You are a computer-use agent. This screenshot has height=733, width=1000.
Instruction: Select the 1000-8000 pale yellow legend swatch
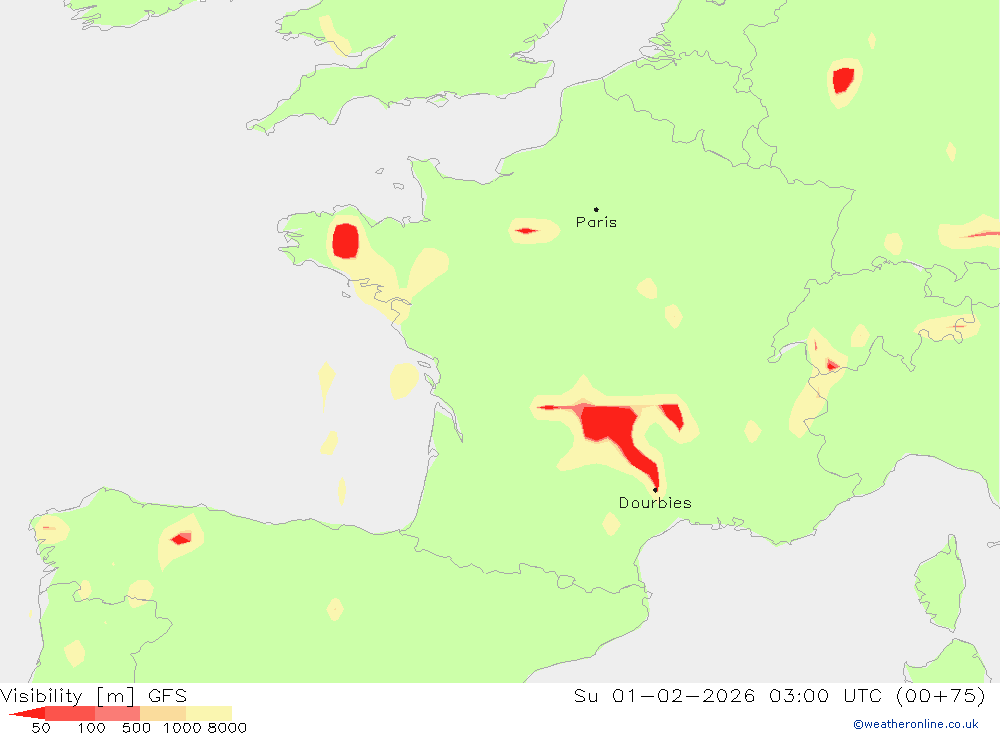209,713
